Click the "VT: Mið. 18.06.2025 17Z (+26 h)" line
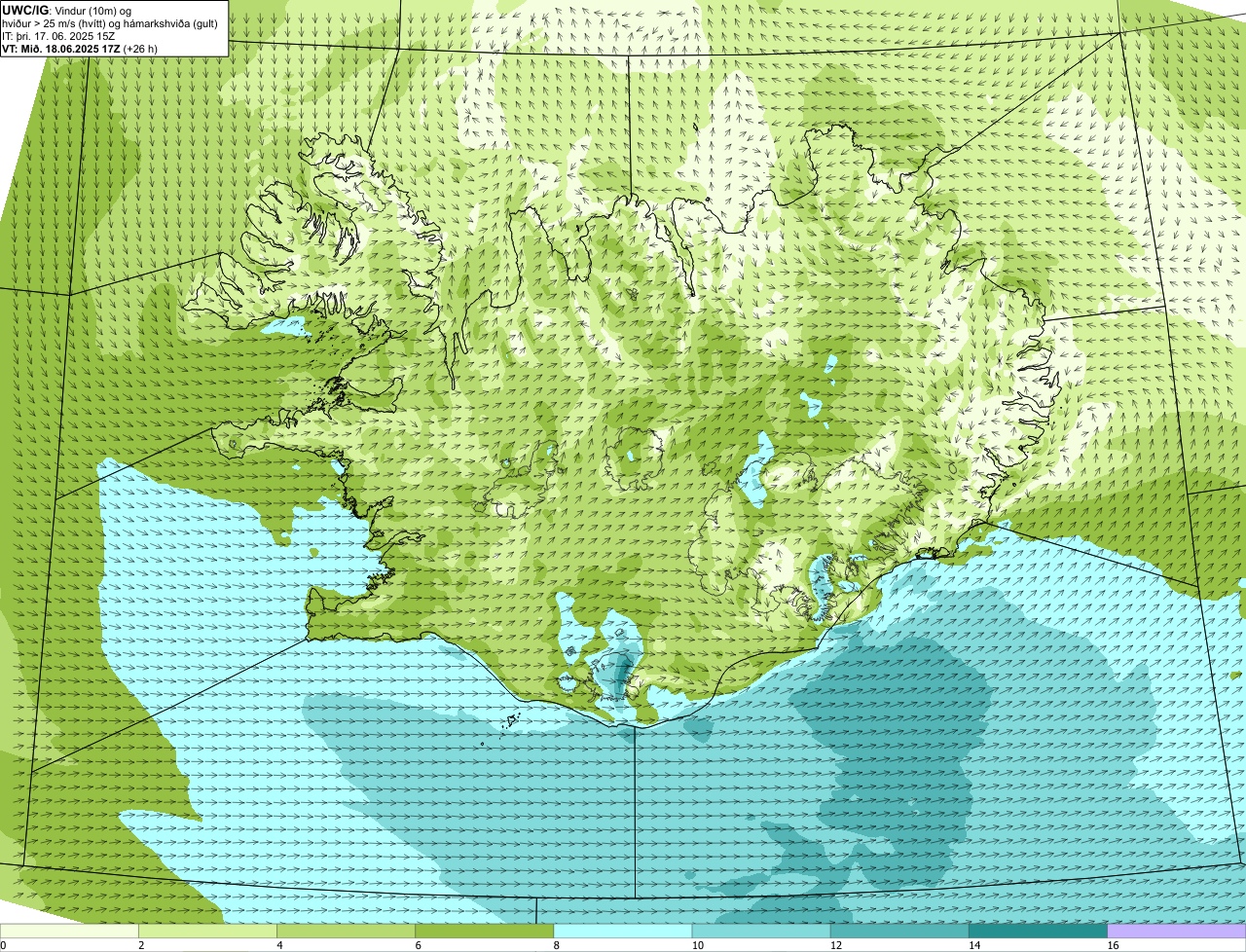The image size is (1246, 952). (x=81, y=49)
